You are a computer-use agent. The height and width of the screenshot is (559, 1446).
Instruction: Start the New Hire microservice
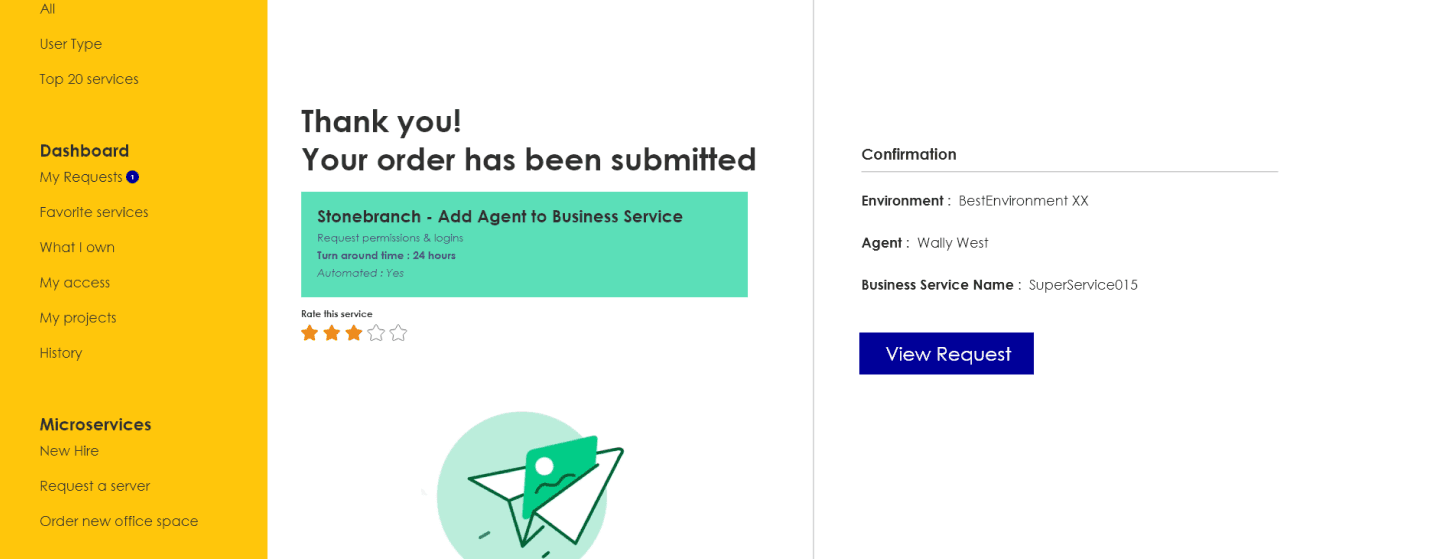[69, 450]
